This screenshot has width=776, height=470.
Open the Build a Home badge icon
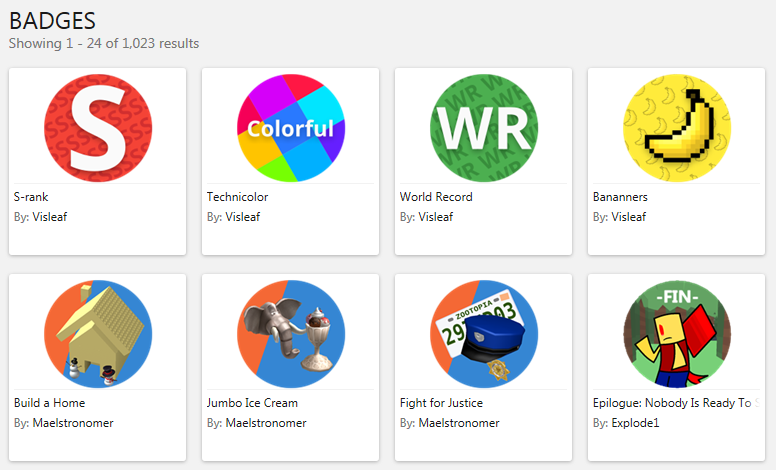(x=97, y=333)
